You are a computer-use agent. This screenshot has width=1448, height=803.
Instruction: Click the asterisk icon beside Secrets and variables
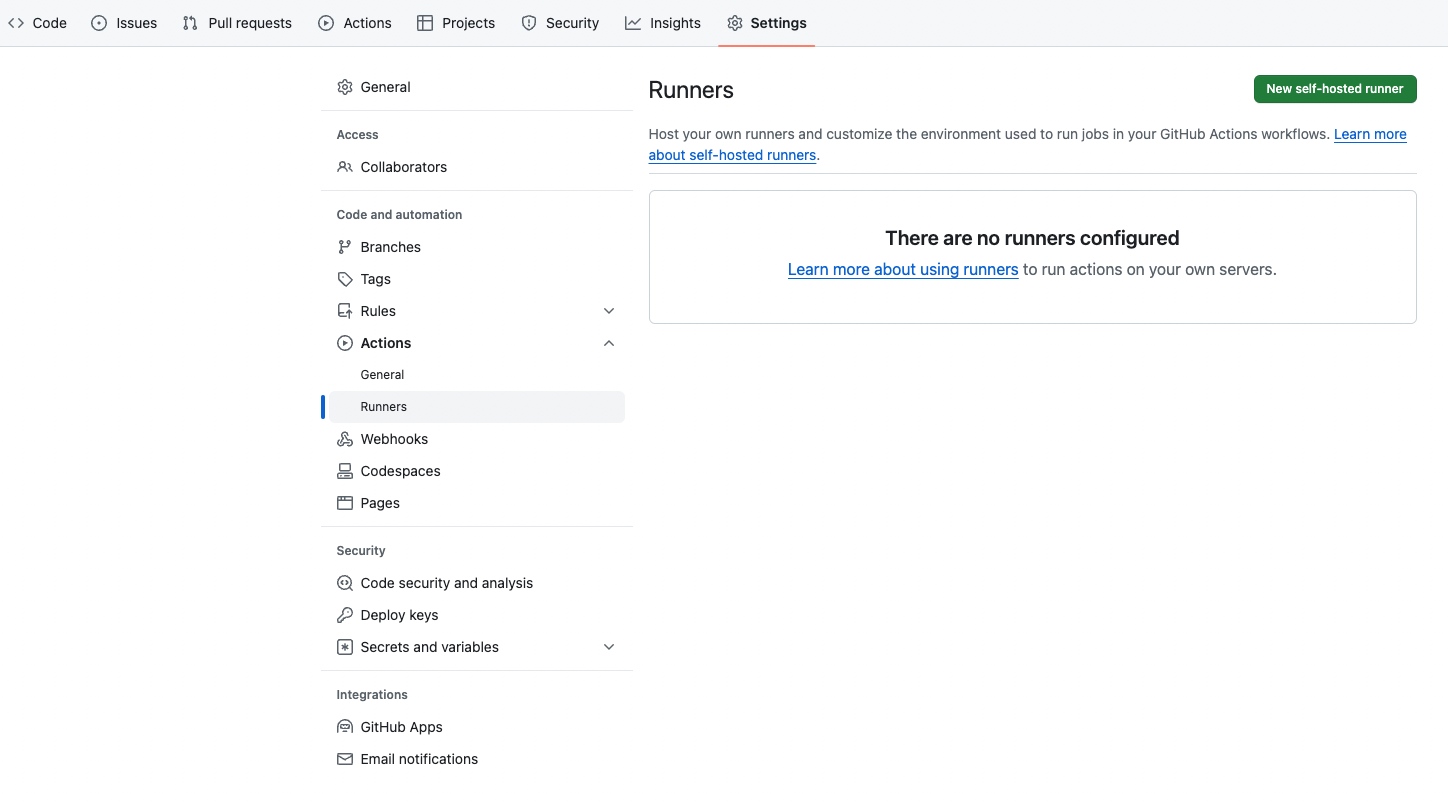pos(345,647)
